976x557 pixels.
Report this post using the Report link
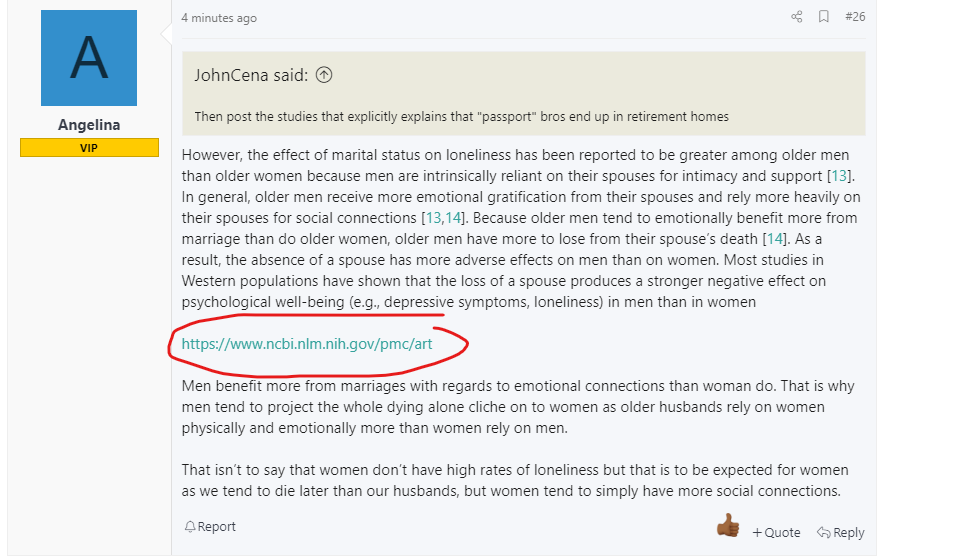pyautogui.click(x=210, y=527)
